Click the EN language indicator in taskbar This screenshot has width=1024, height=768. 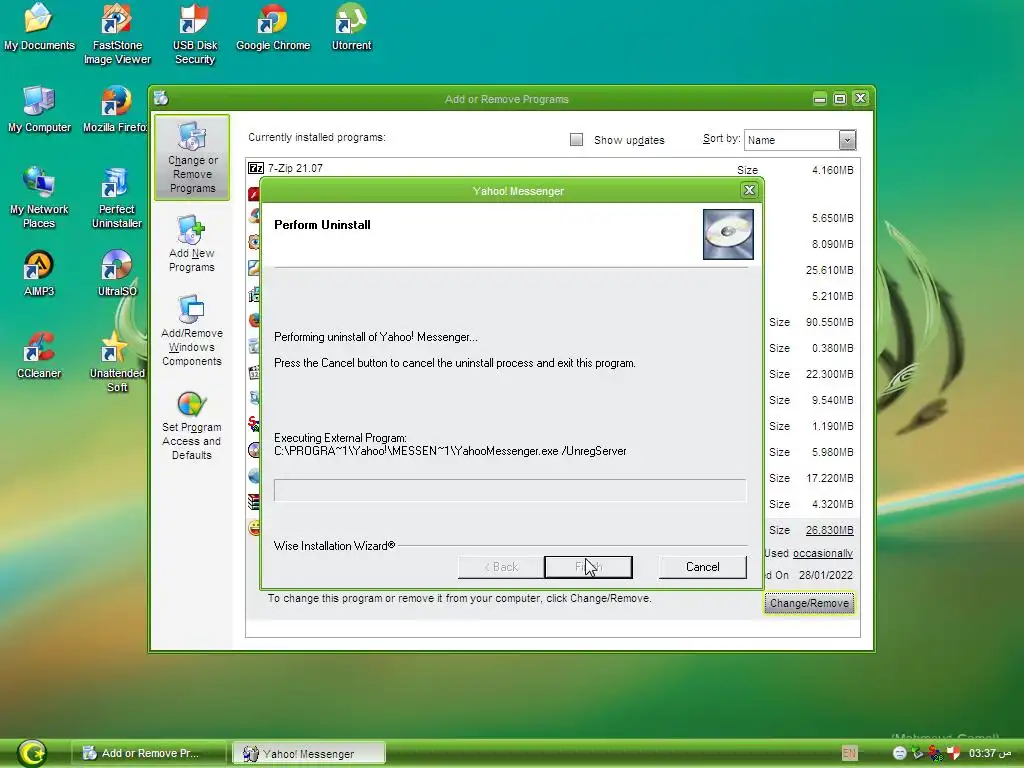pyautogui.click(x=849, y=753)
